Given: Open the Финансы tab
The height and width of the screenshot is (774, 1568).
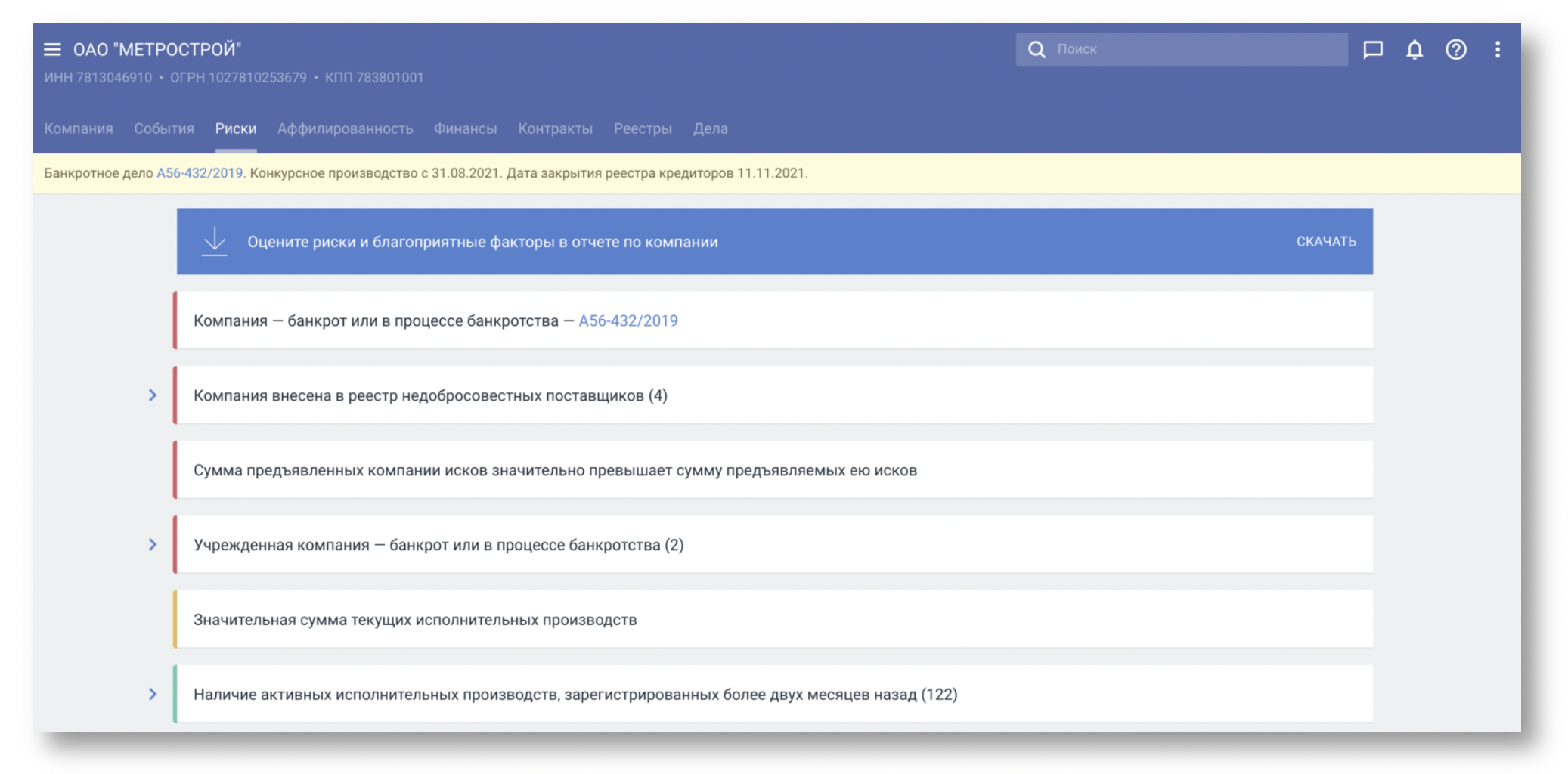Looking at the screenshot, I should click(466, 128).
